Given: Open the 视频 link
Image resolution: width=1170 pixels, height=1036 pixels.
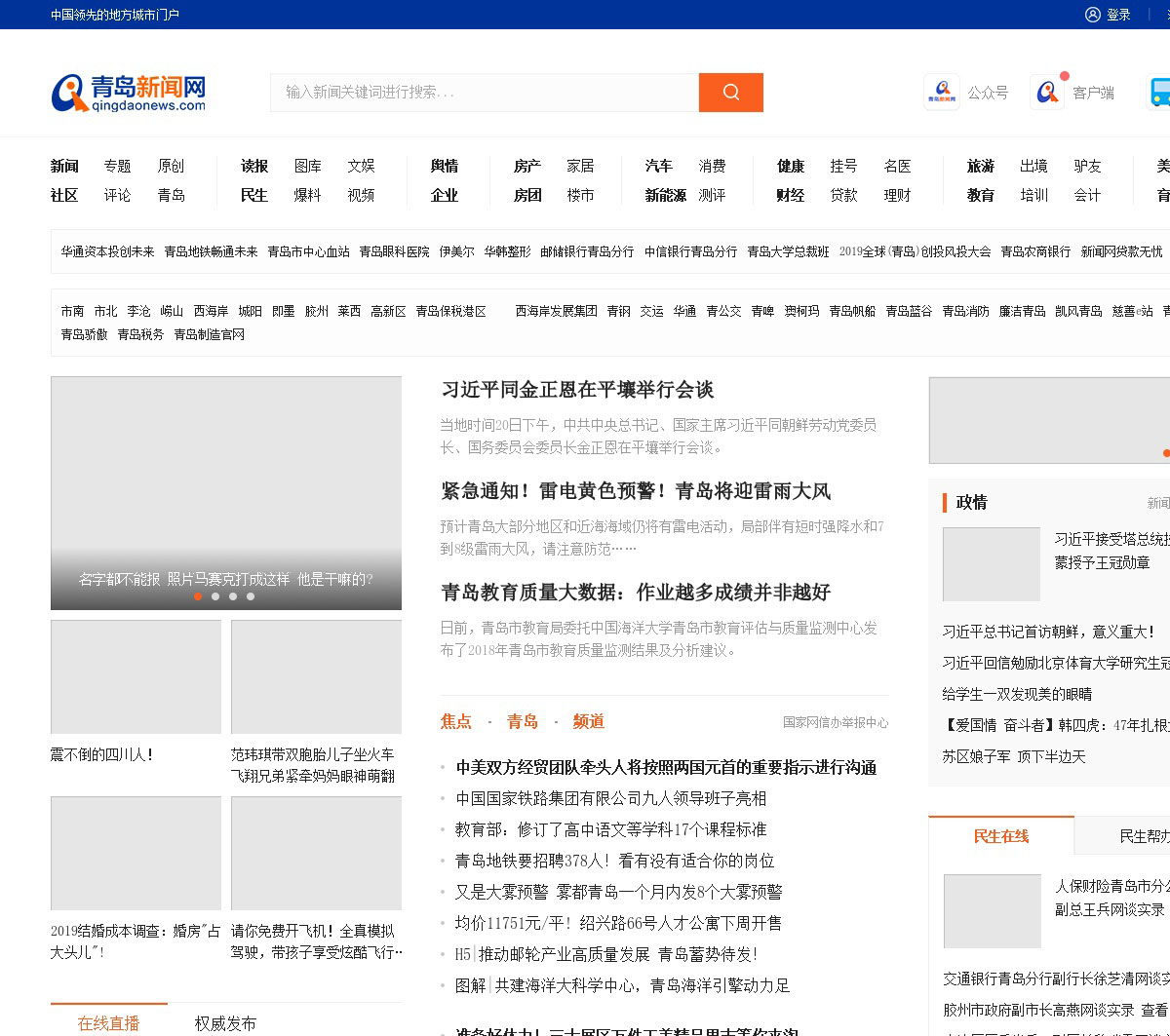Looking at the screenshot, I should (x=362, y=195).
